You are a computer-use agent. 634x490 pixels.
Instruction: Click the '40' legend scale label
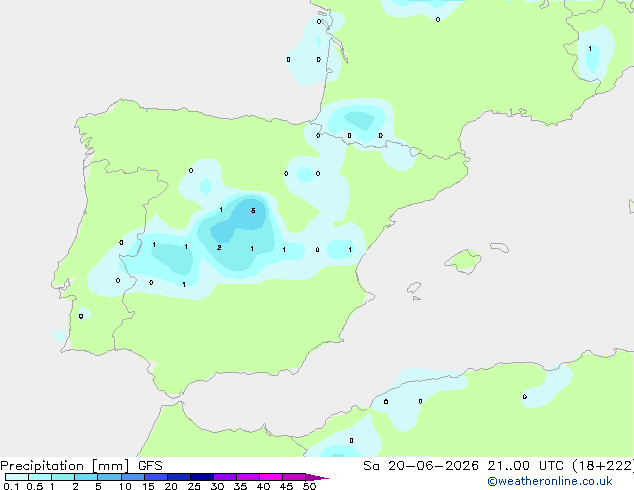[263, 486]
